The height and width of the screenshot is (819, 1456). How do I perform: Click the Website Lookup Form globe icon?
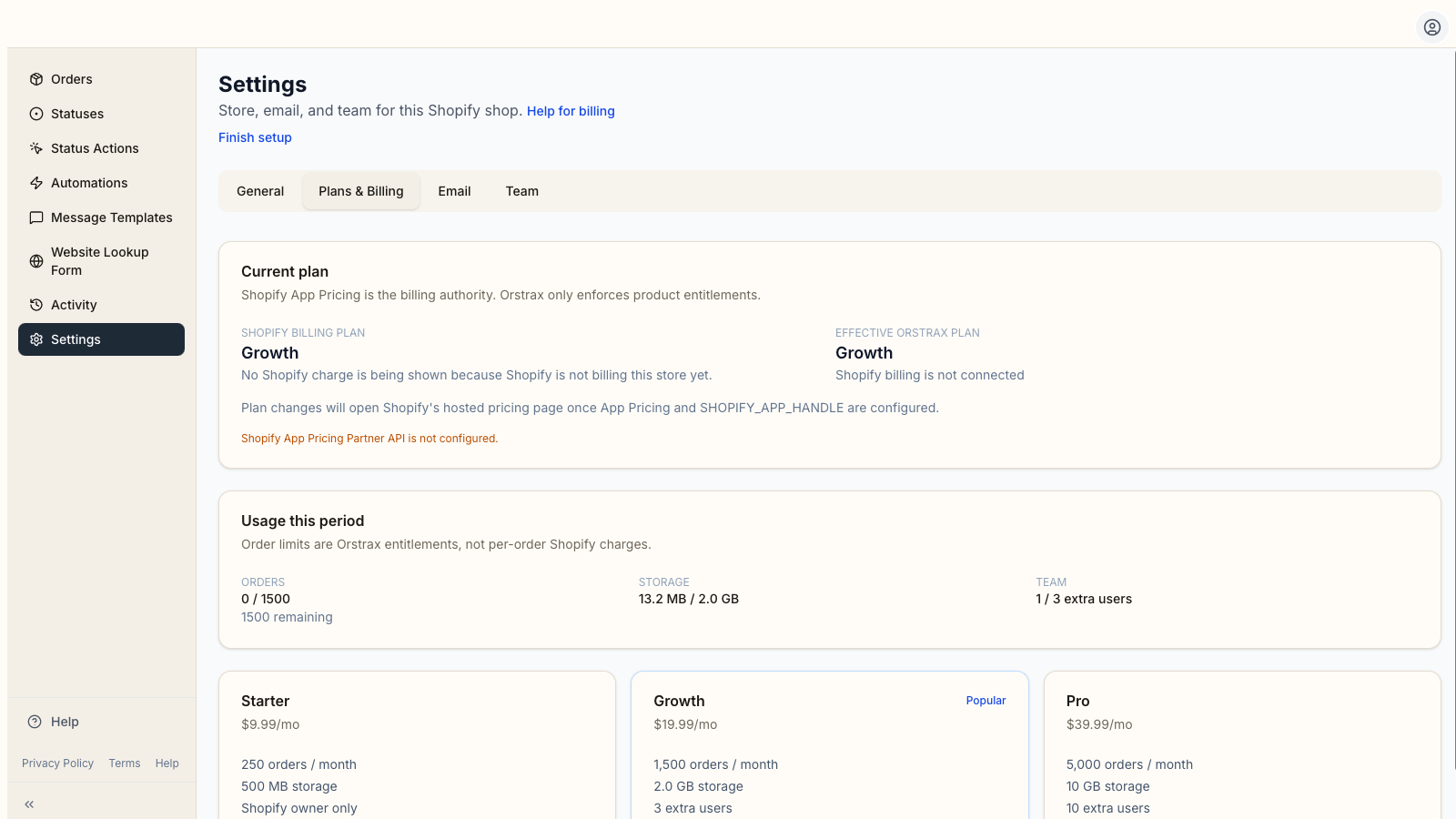pyautogui.click(x=36, y=261)
